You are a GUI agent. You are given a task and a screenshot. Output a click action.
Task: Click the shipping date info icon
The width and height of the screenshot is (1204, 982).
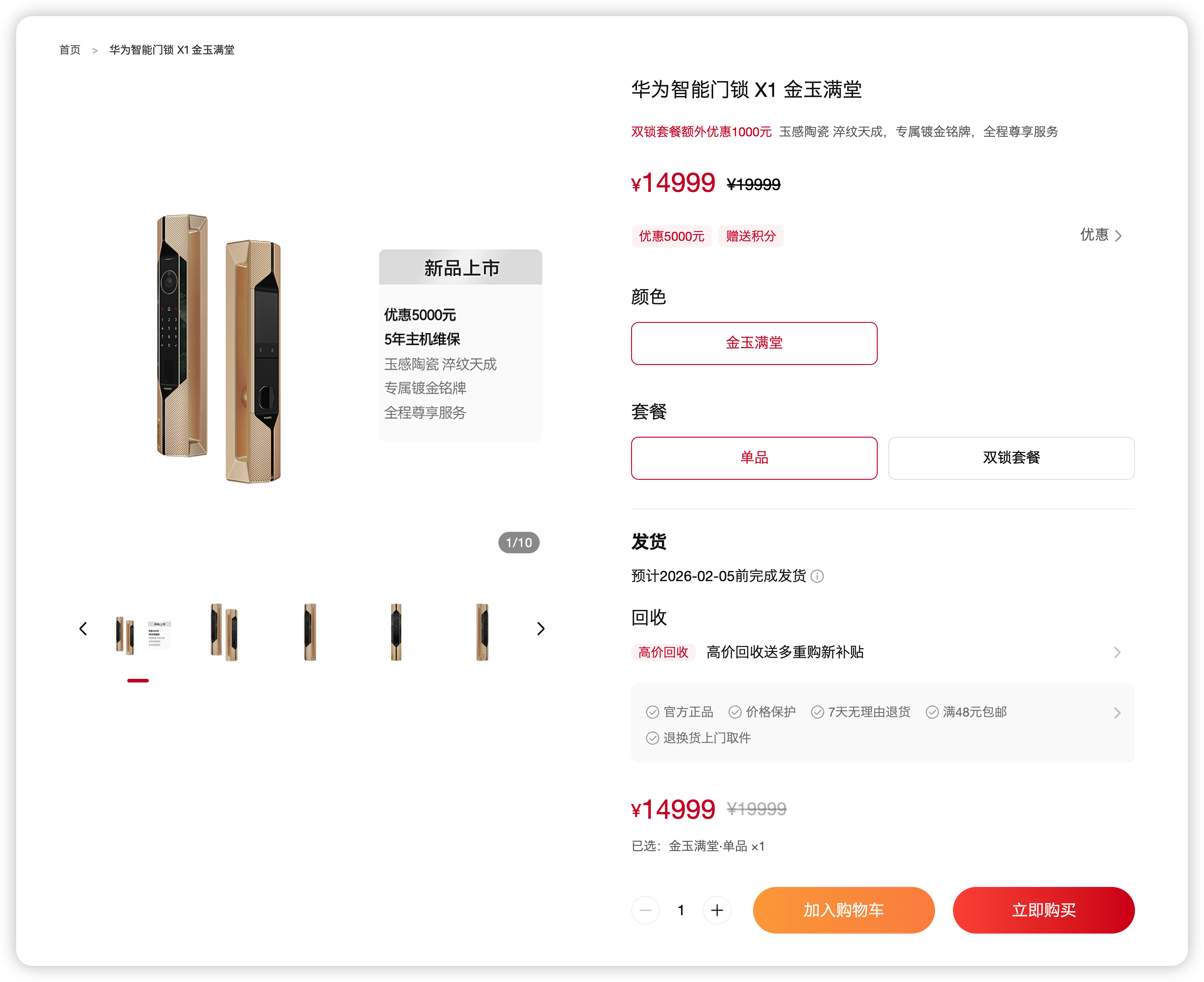(817, 576)
